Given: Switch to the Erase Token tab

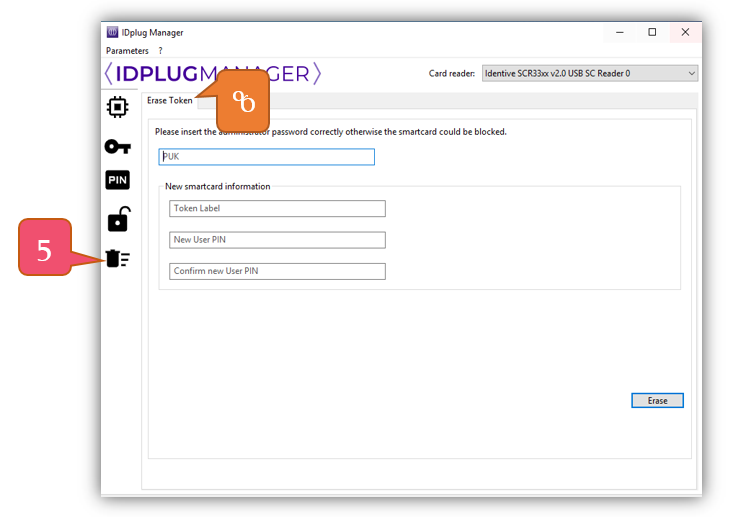Looking at the screenshot, I should tap(170, 101).
